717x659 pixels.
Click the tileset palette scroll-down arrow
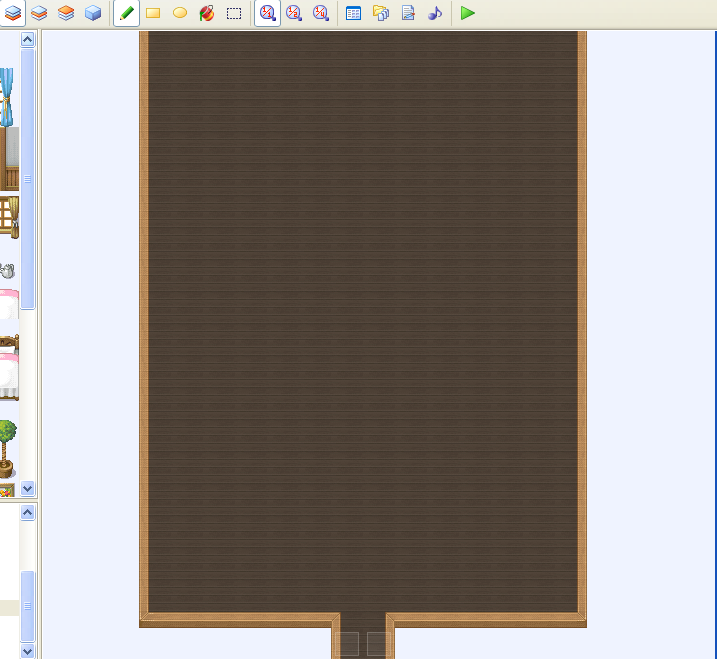click(x=27, y=488)
